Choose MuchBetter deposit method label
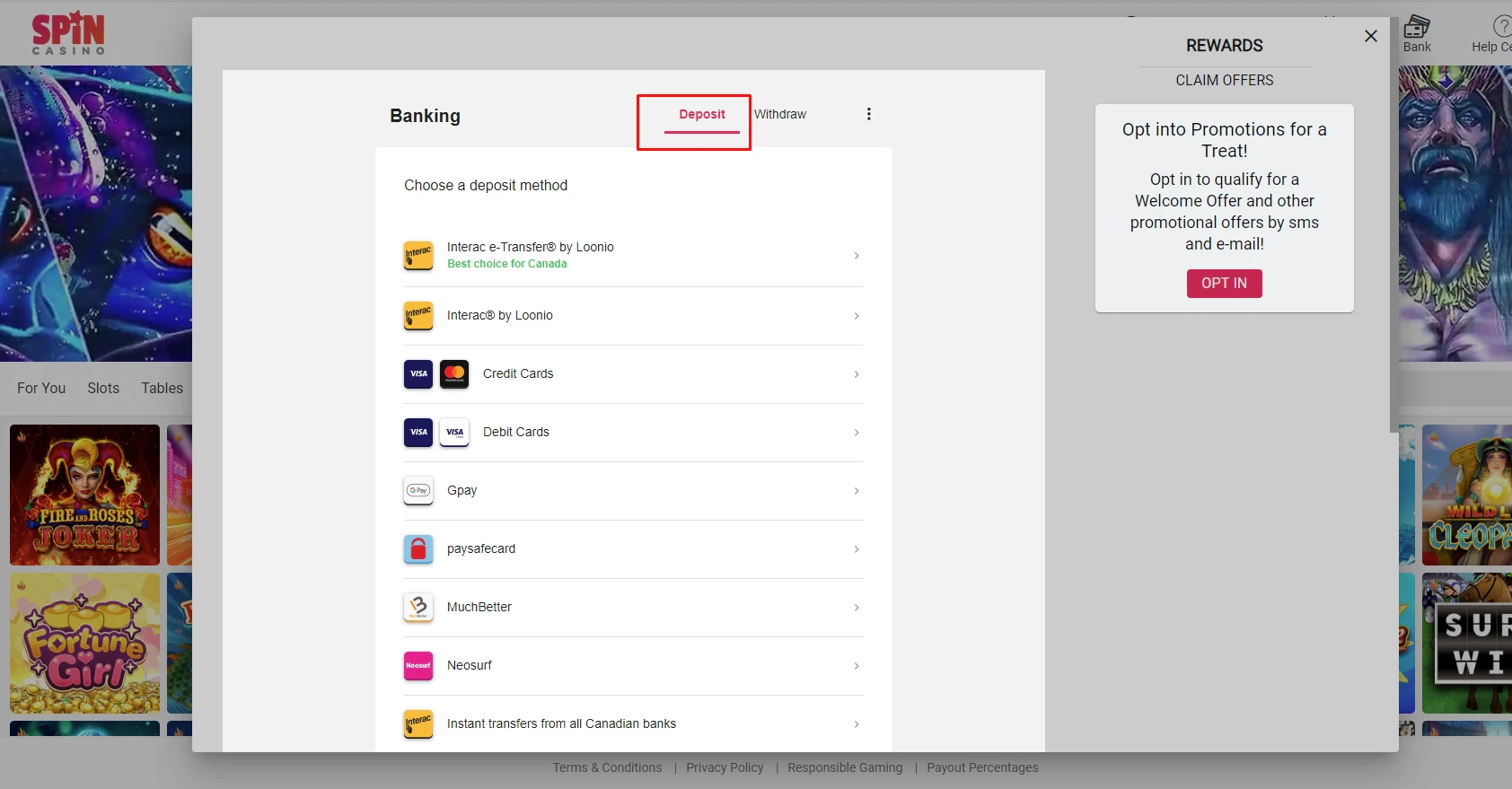The image size is (1512, 789). pos(479,608)
